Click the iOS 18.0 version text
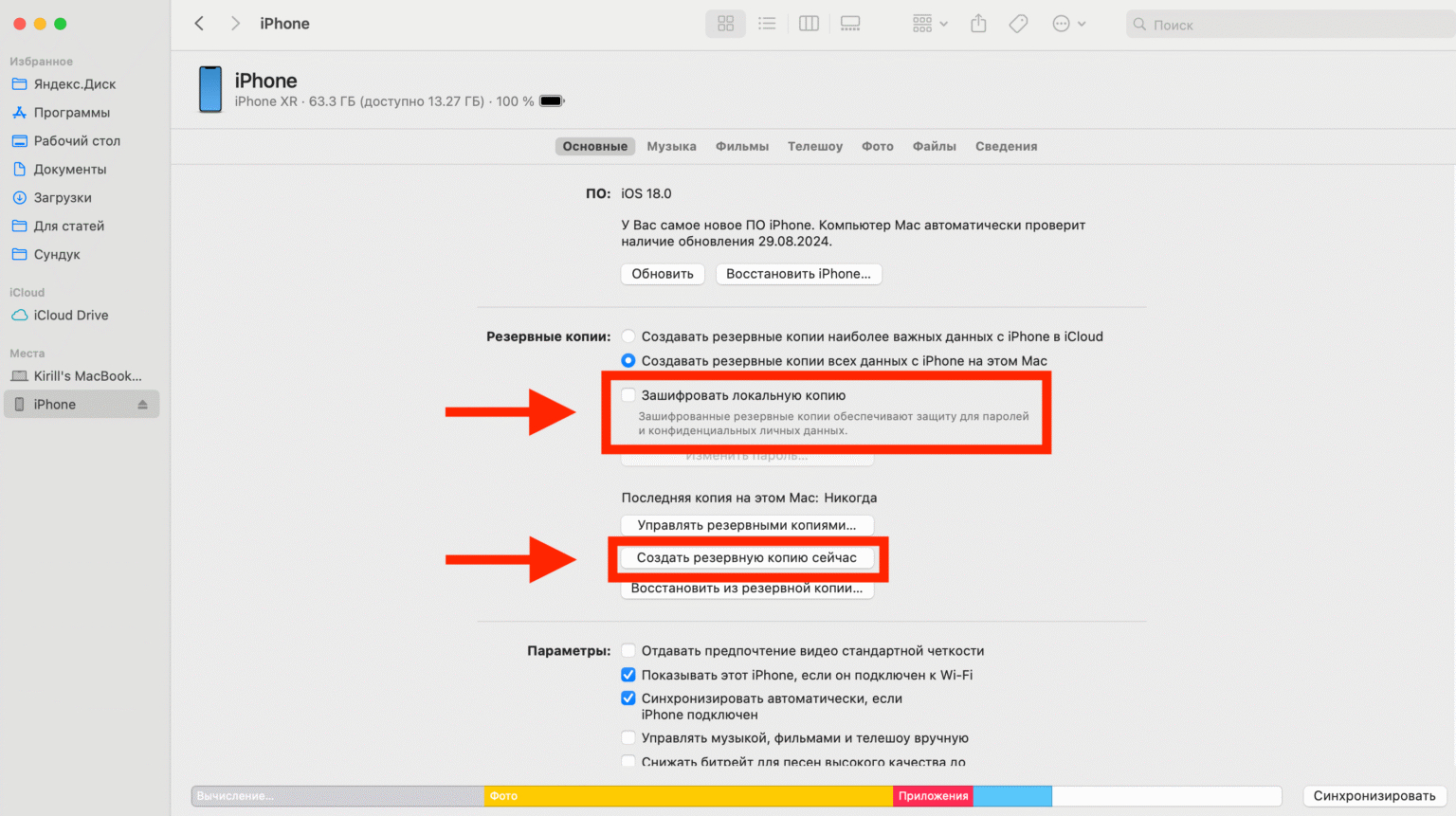1456x816 pixels. [646, 193]
